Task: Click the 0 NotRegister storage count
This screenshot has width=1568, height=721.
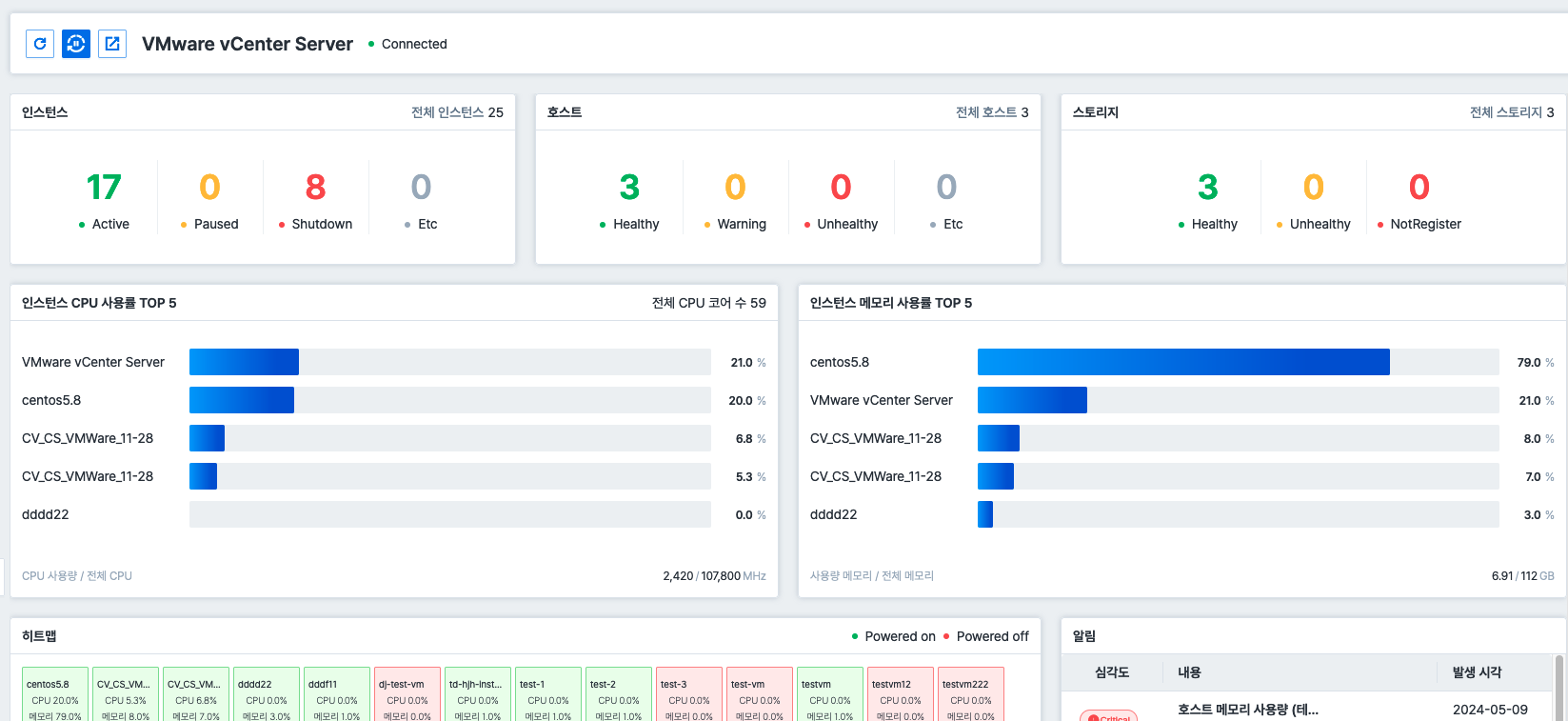Action: click(1419, 188)
